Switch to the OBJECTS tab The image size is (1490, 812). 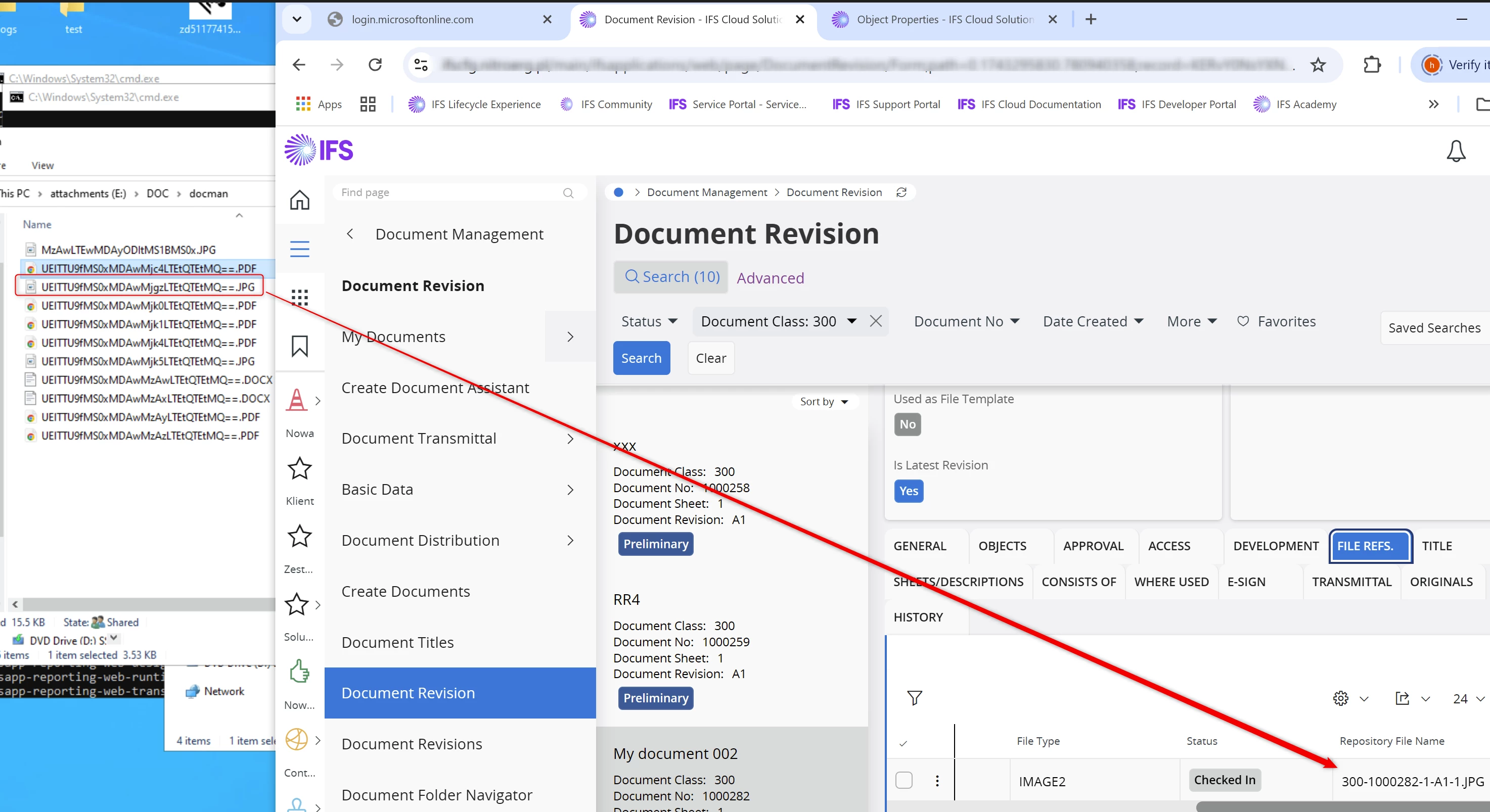(x=1002, y=546)
